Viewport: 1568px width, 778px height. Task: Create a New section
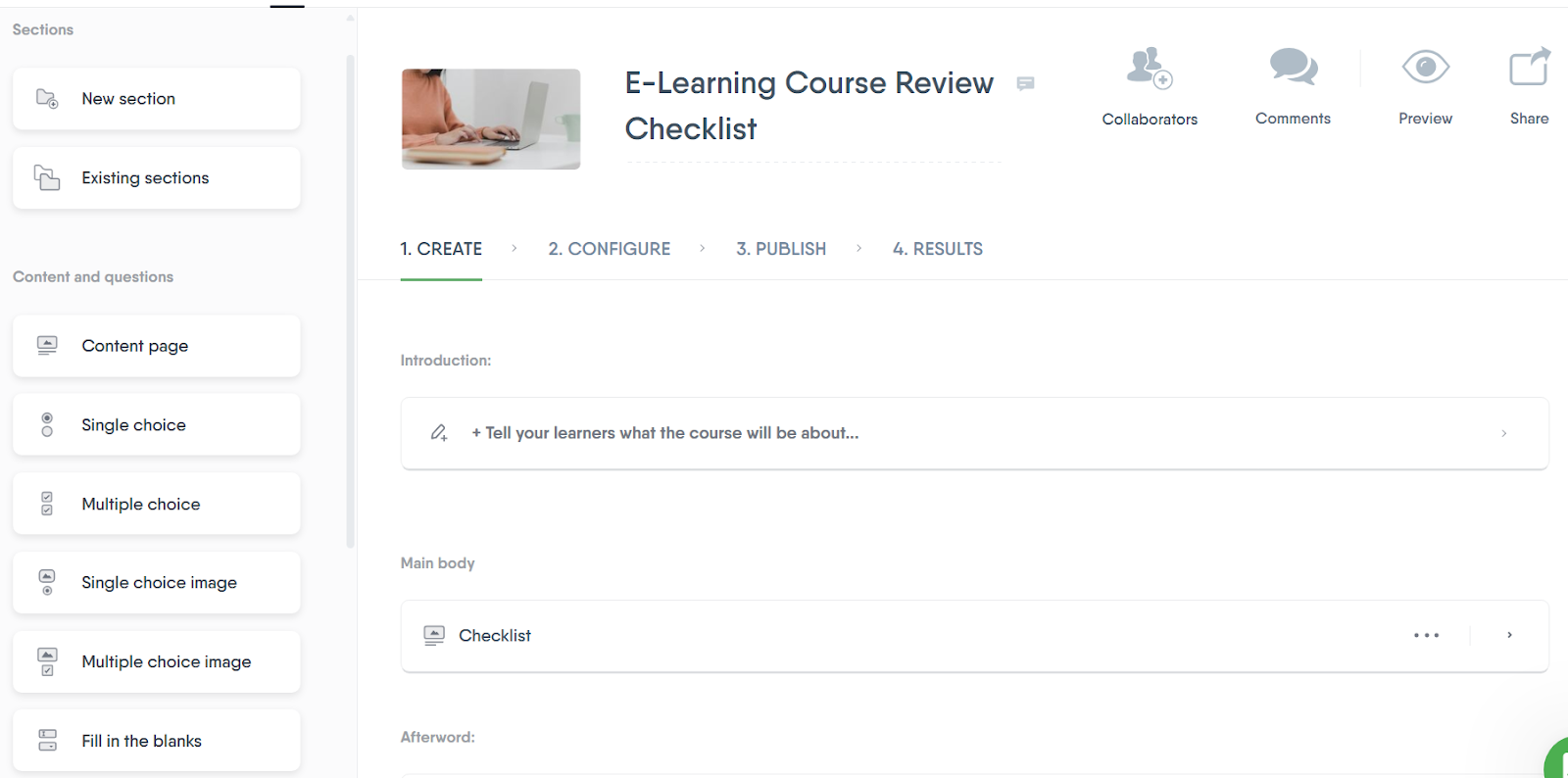(x=155, y=98)
